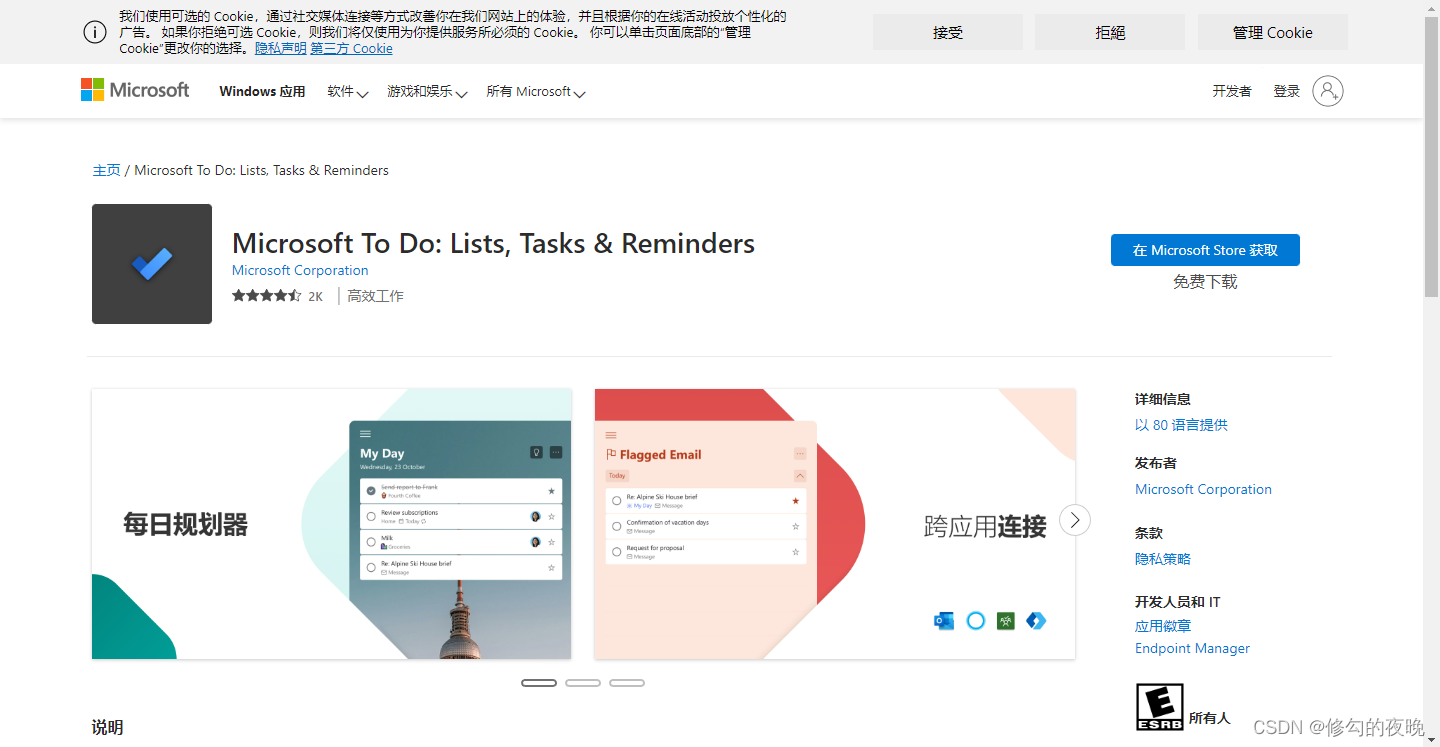Click the 详细信息 heading
This screenshot has height=747, width=1440.
tap(1163, 399)
